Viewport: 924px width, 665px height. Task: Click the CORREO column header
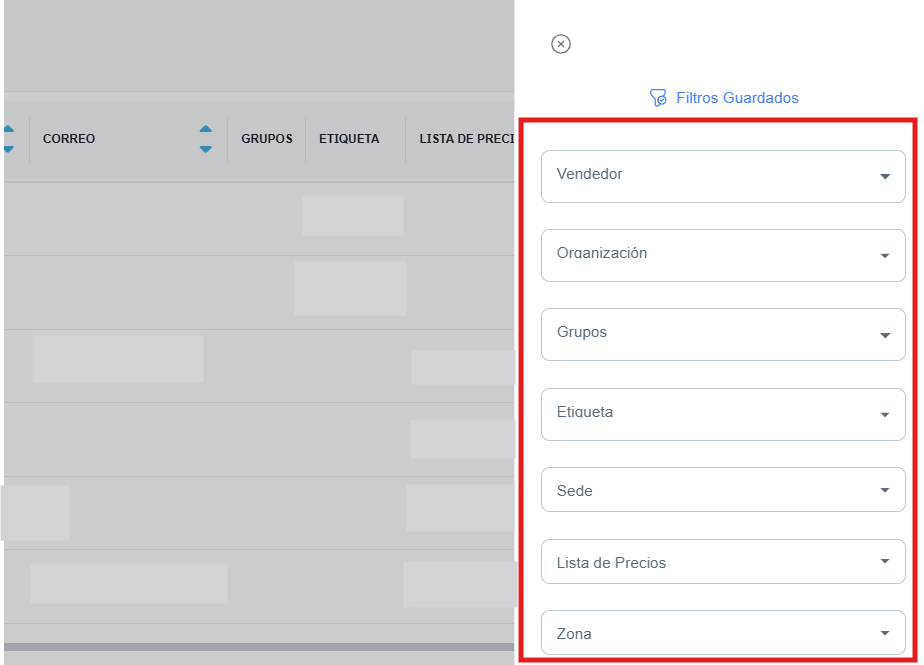point(69,139)
